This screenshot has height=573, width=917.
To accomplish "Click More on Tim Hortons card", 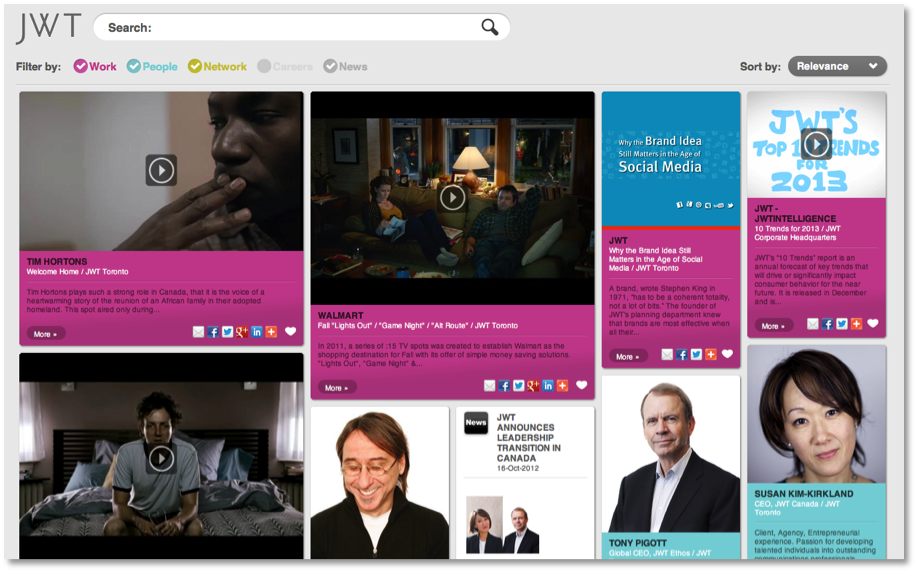I will point(46,334).
